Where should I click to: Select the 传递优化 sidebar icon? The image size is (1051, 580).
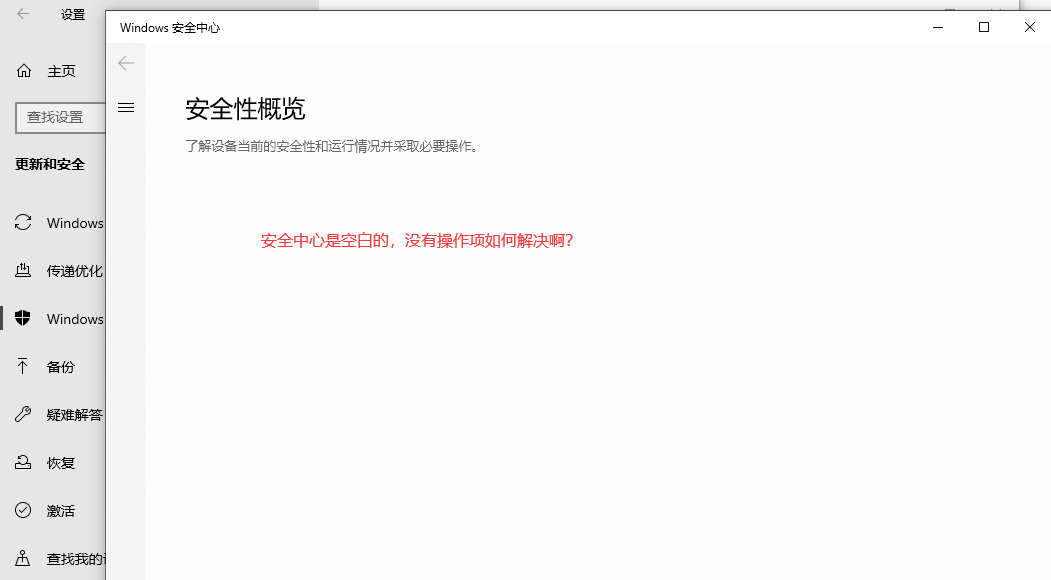[x=23, y=271]
